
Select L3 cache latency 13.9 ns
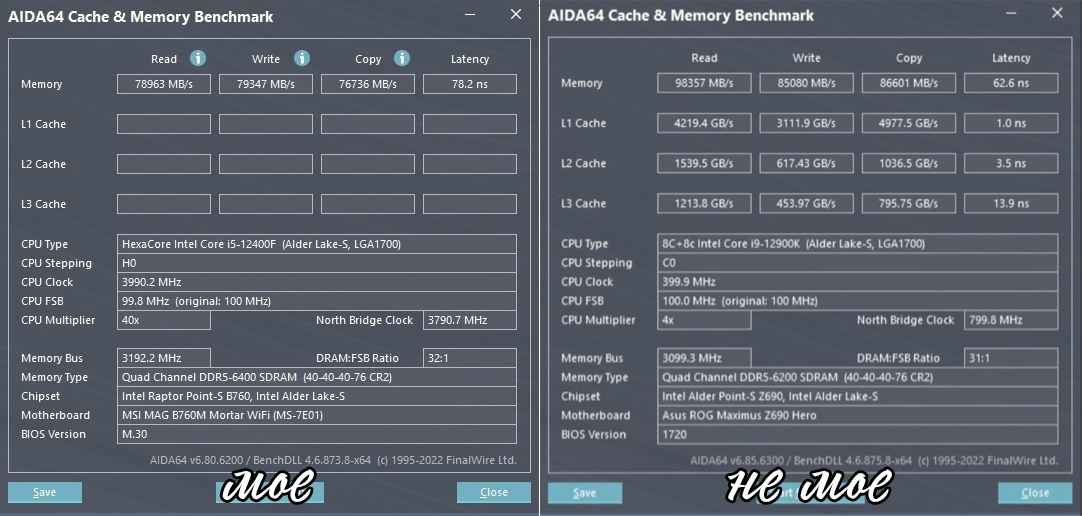pos(1011,203)
